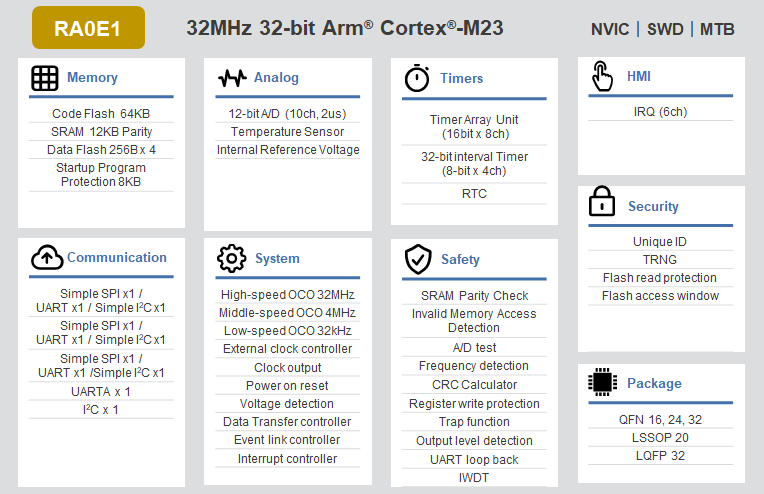Click the Memory grid icon
This screenshot has width=764, height=494.
(x=45, y=78)
